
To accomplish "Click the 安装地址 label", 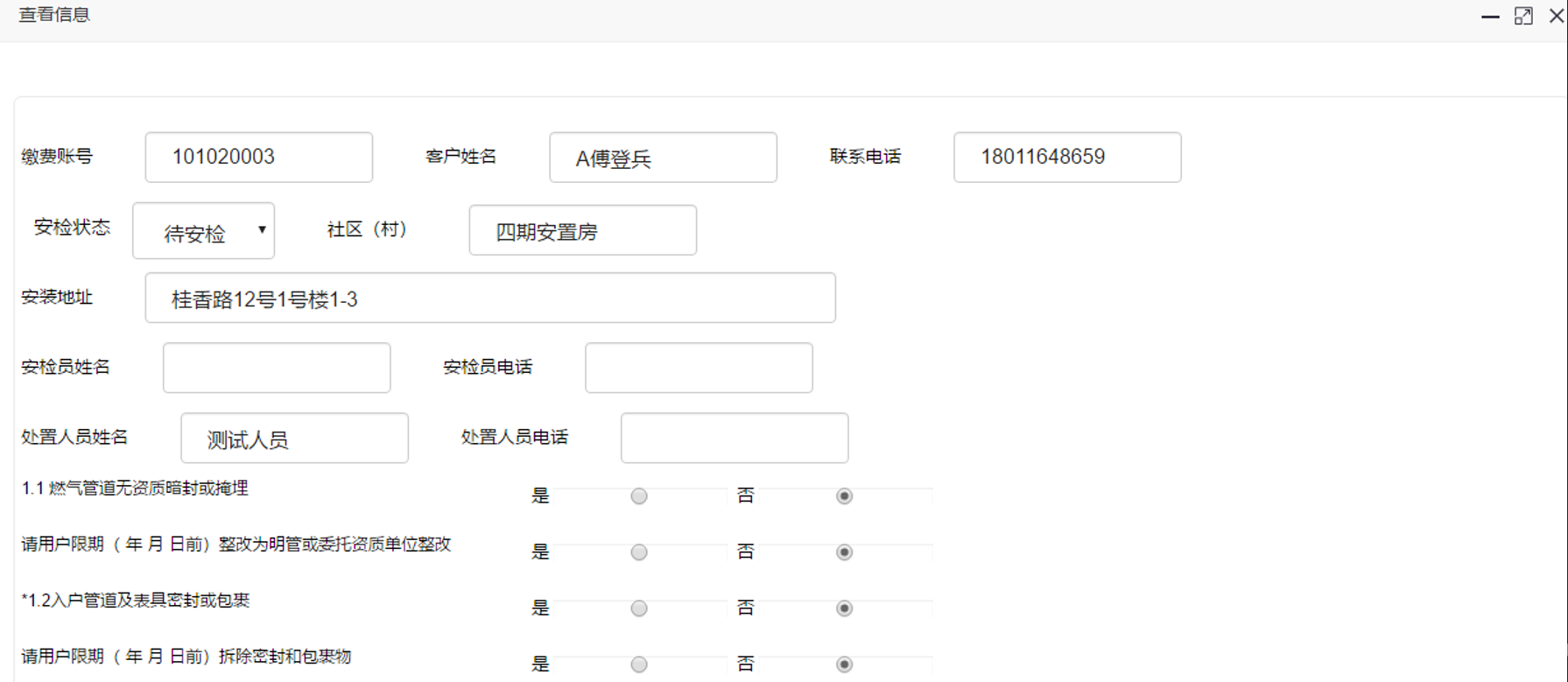I will coord(57,298).
